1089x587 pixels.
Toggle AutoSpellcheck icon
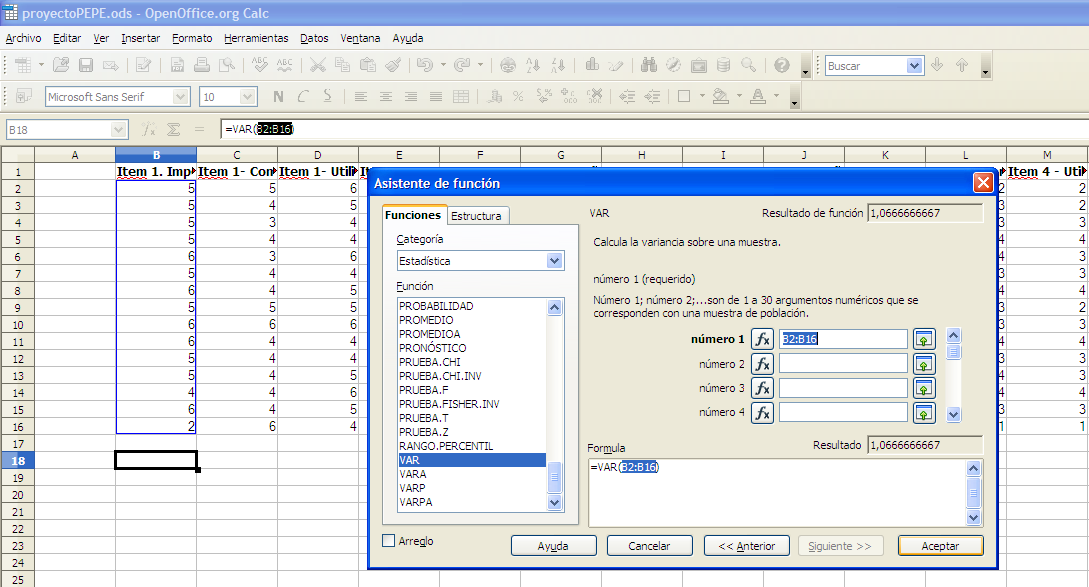(x=285, y=65)
